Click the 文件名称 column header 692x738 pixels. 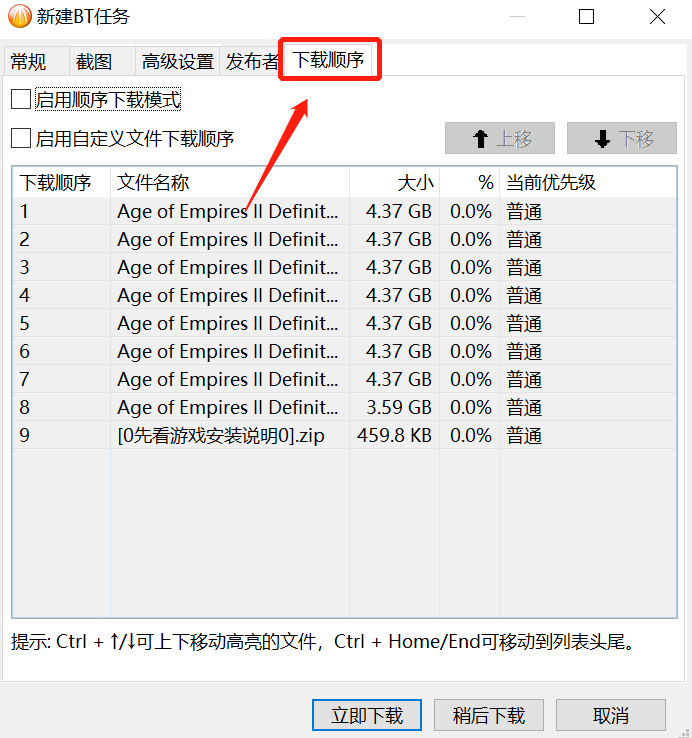[230, 182]
